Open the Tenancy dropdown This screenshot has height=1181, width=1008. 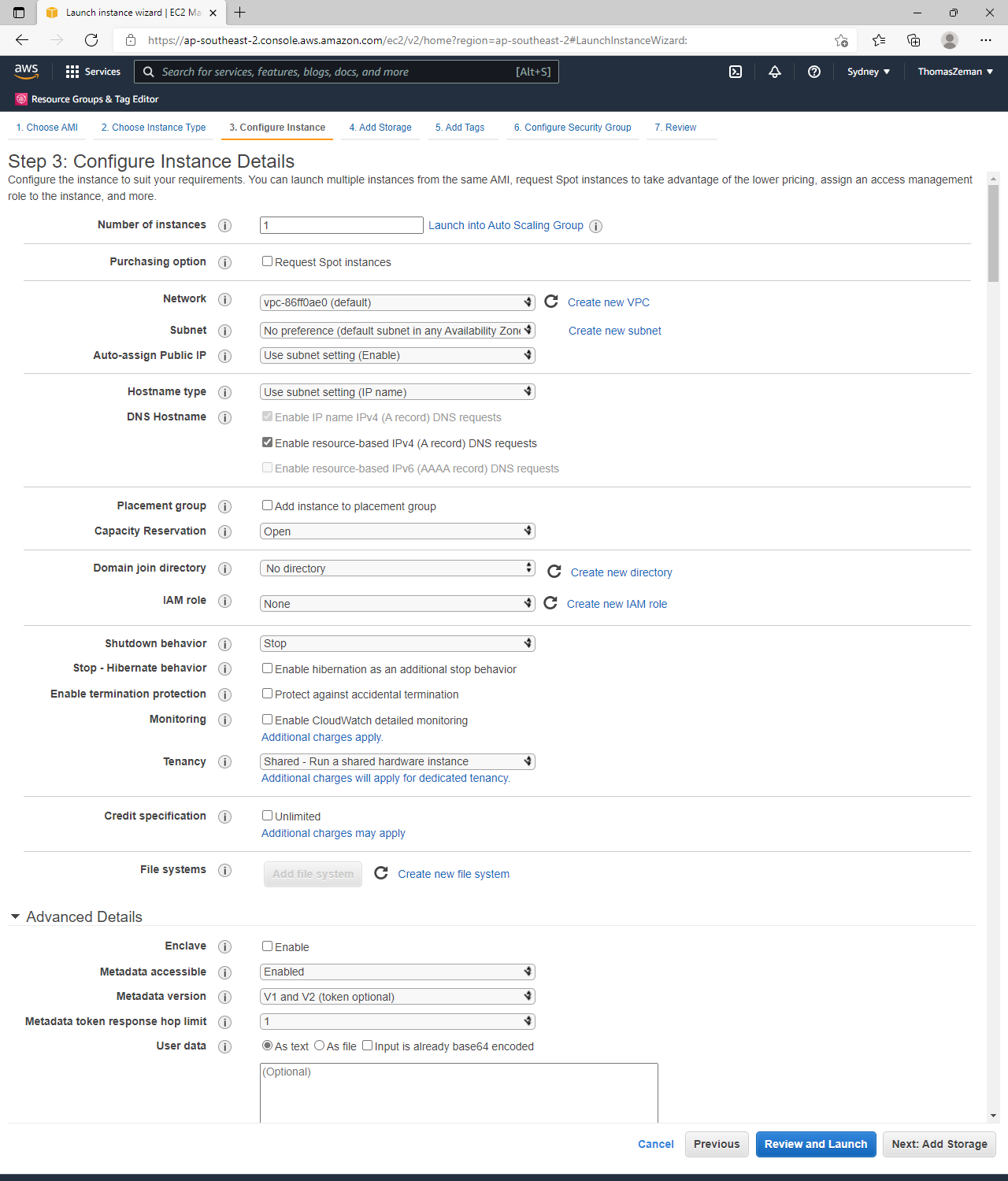pyautogui.click(x=398, y=761)
